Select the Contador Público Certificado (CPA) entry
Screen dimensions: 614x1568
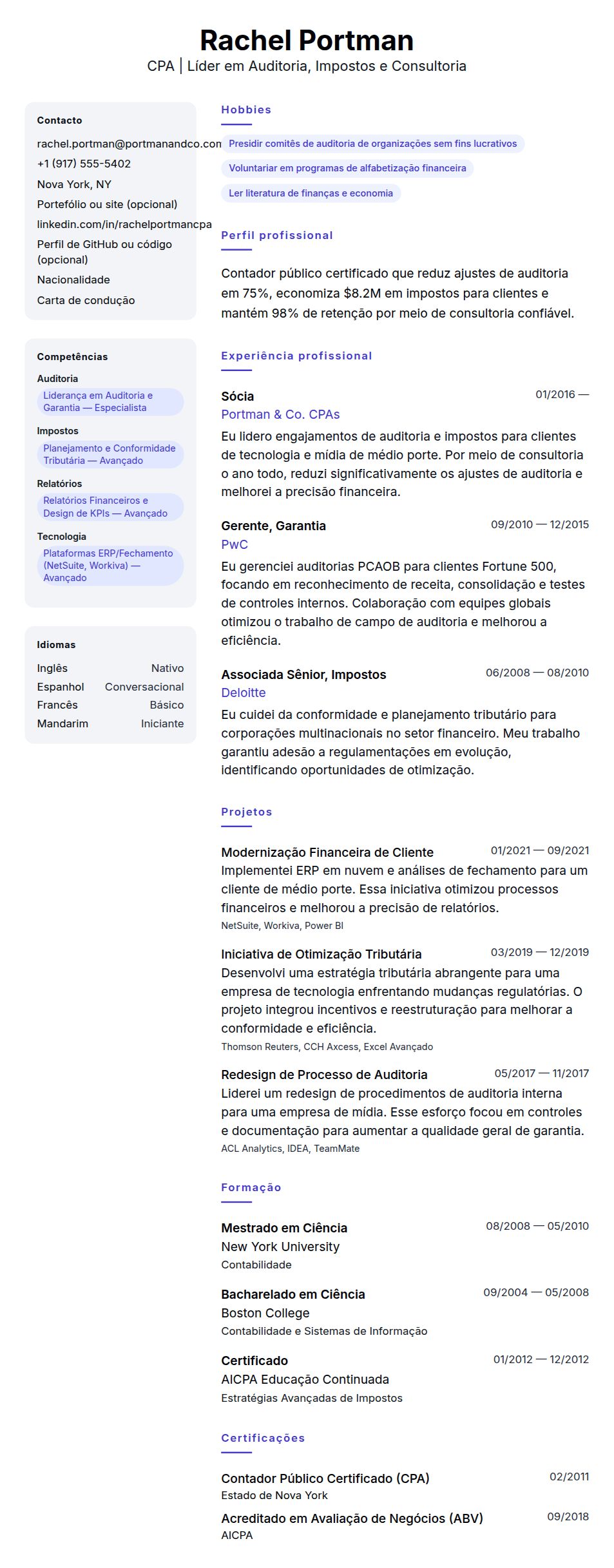point(325,1479)
